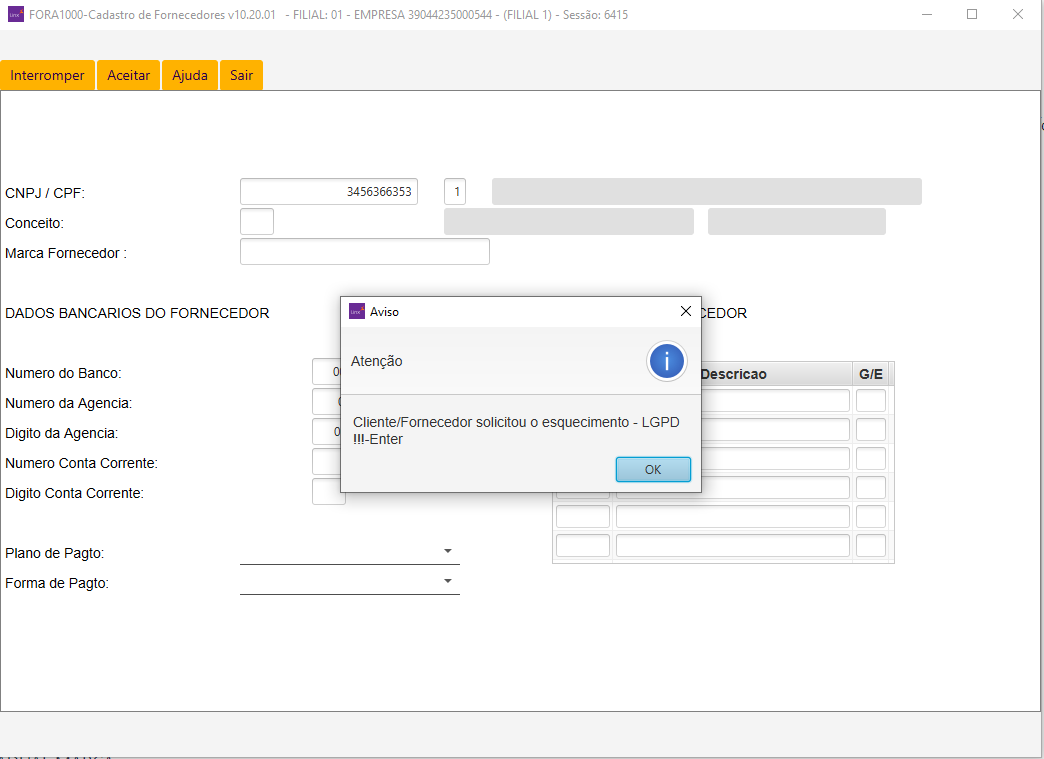Viewport: 1044px width, 759px height.
Task: Maximize the FORA1000 window
Action: [x=972, y=14]
